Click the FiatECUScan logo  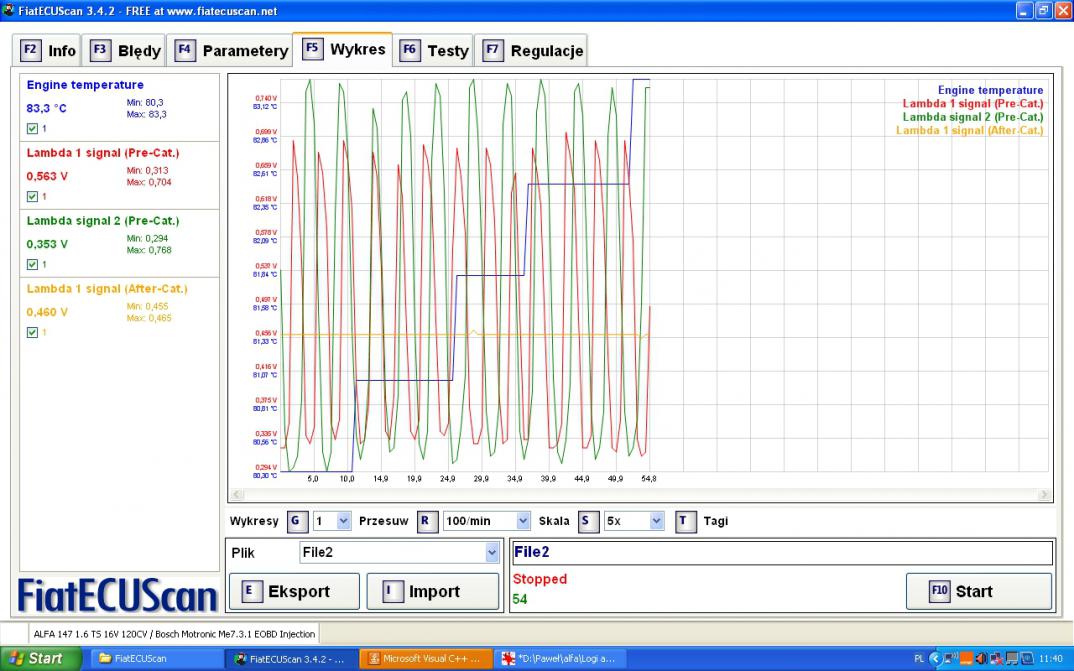pyautogui.click(x=118, y=595)
